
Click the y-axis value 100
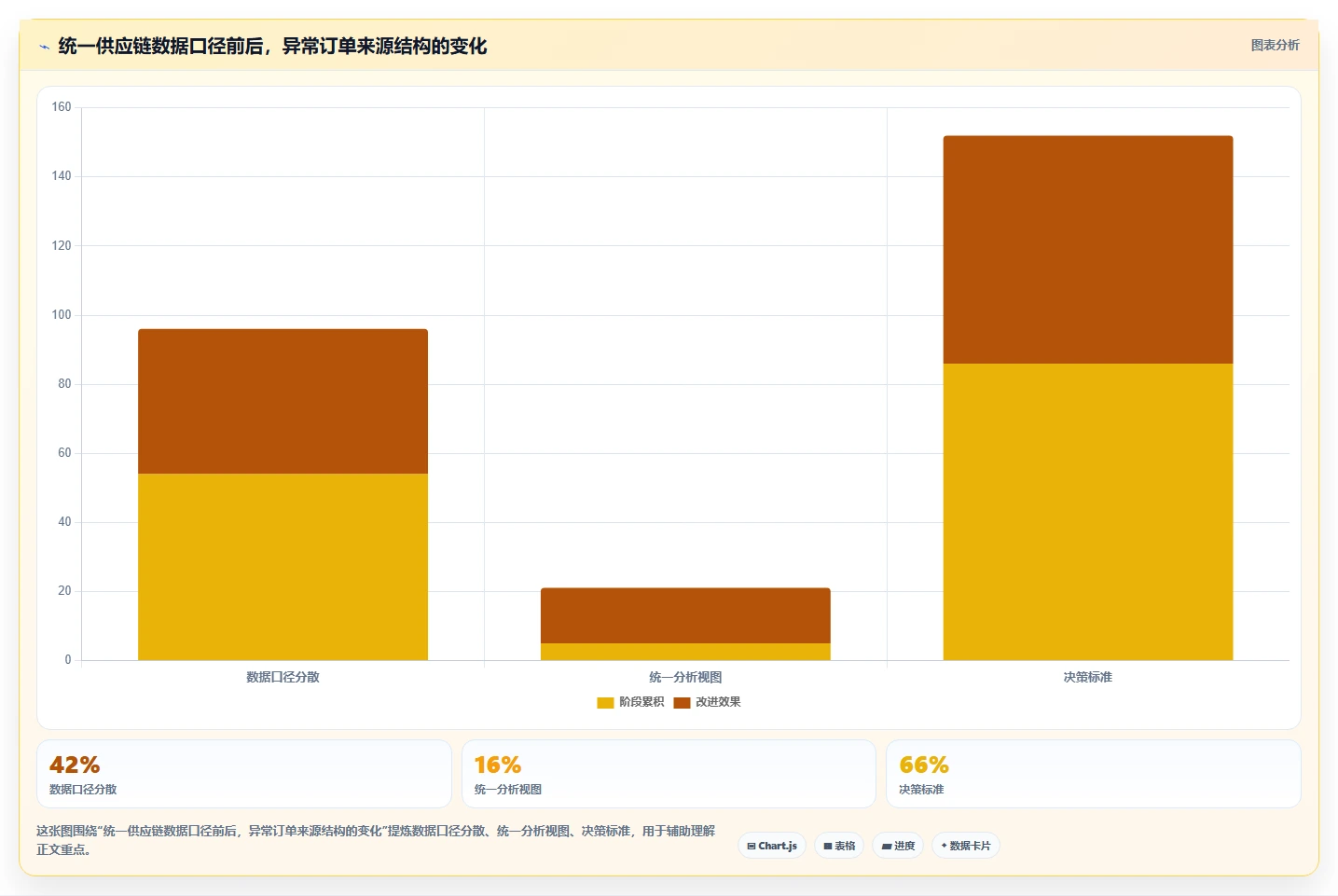click(x=62, y=315)
